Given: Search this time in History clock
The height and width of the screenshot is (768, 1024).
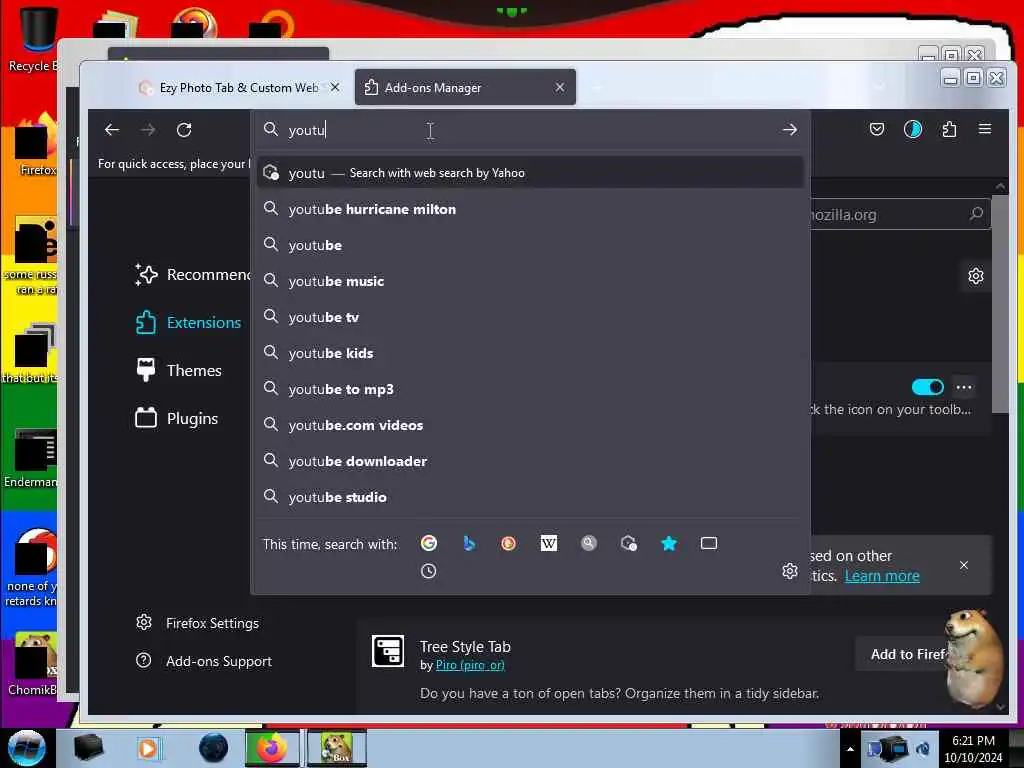Looking at the screenshot, I should pyautogui.click(x=428, y=571).
